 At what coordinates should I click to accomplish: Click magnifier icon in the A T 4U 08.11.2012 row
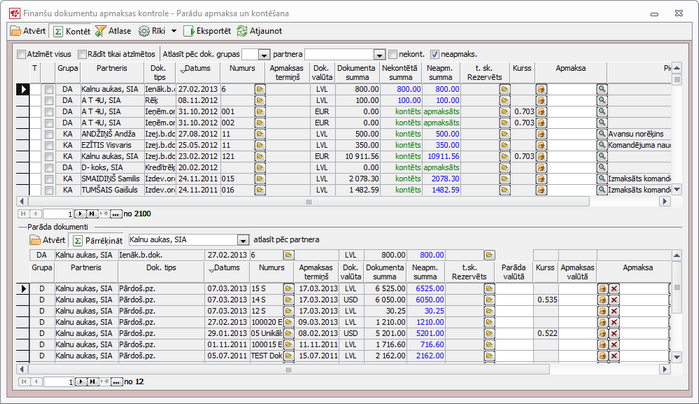[602, 100]
